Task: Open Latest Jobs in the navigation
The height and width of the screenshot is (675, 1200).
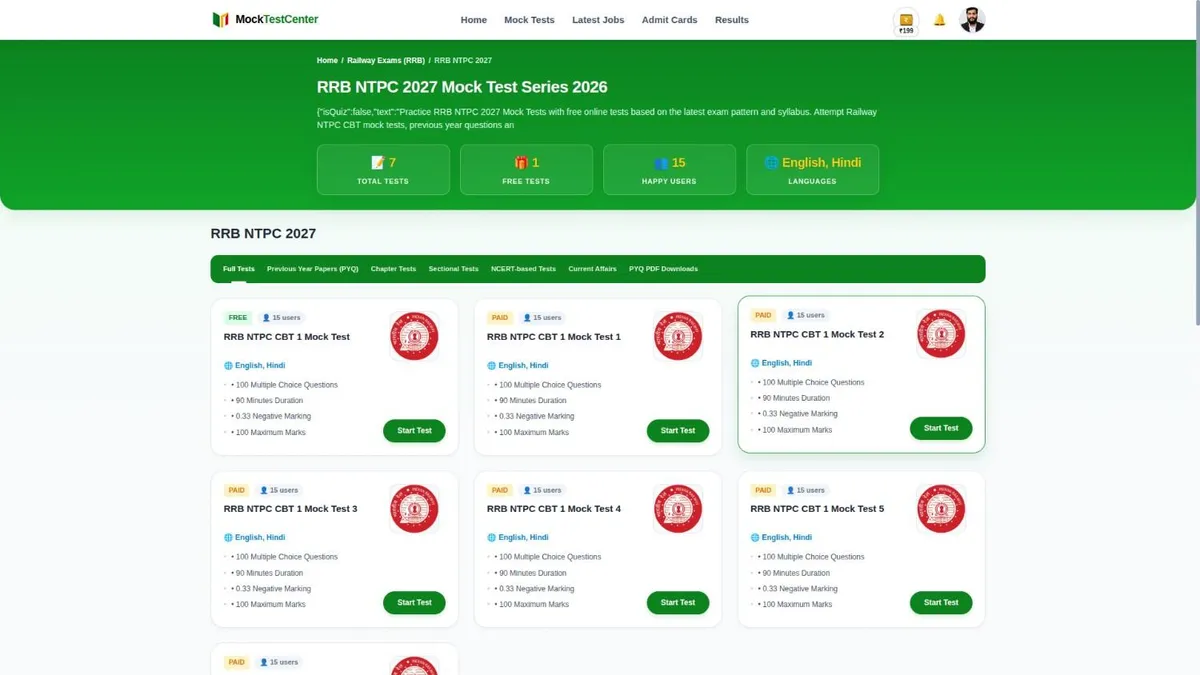Action: 598,20
